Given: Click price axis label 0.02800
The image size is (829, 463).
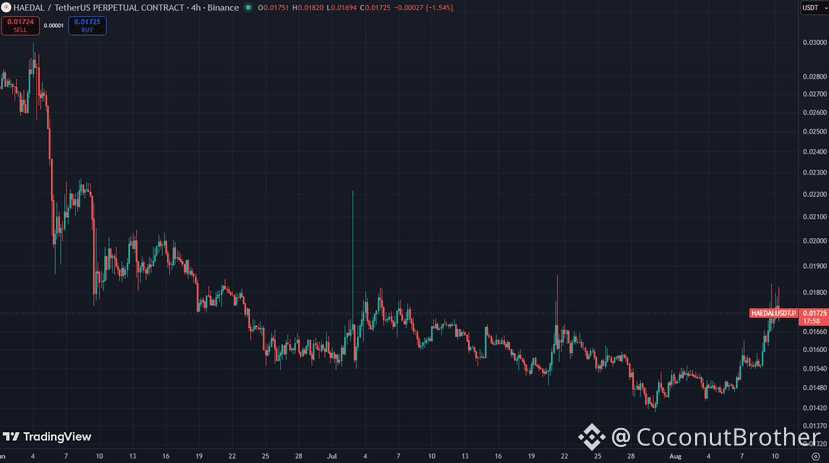Looking at the screenshot, I should click(x=814, y=77).
